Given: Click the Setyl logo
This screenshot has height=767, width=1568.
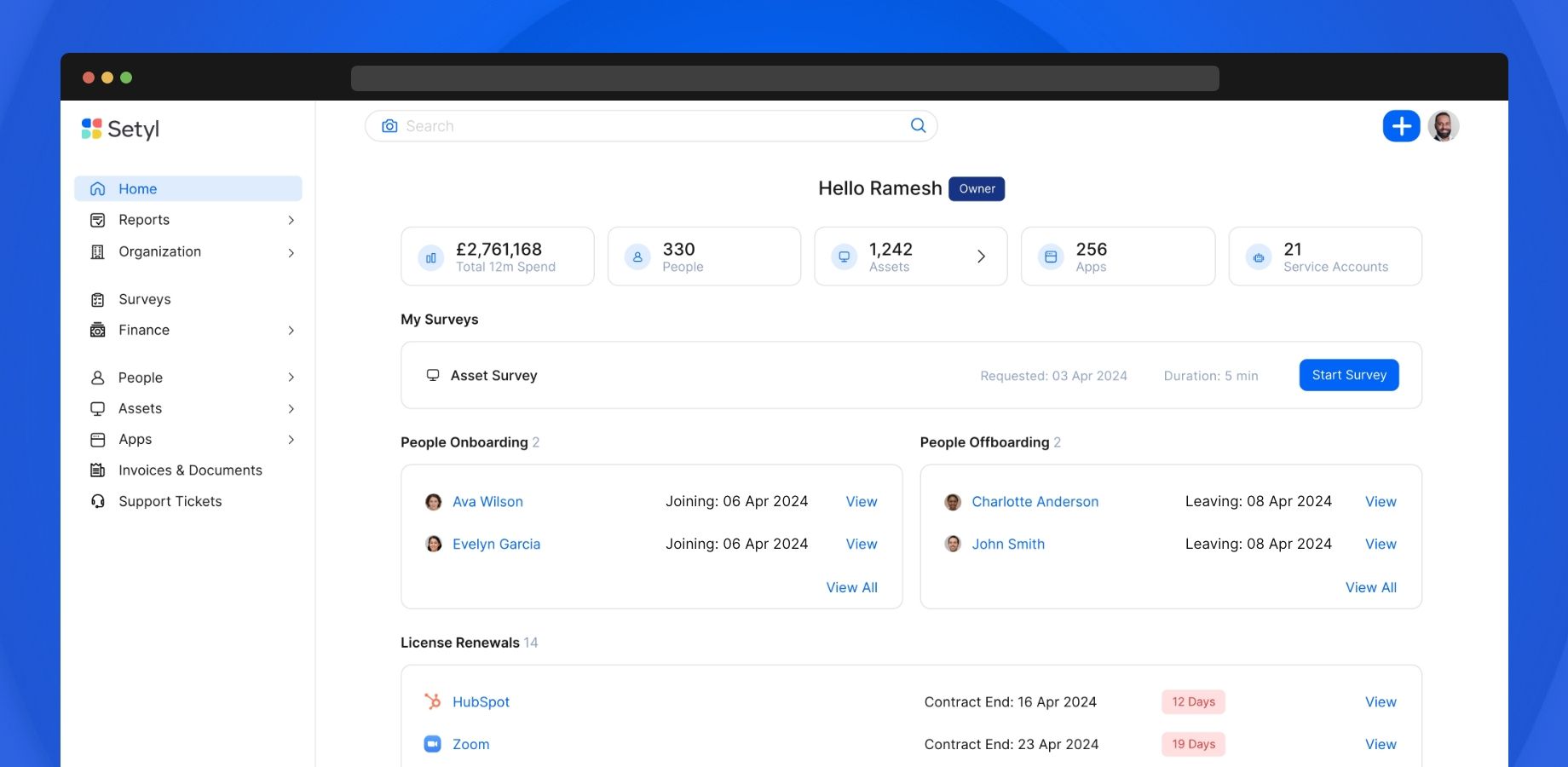Looking at the screenshot, I should [120, 129].
